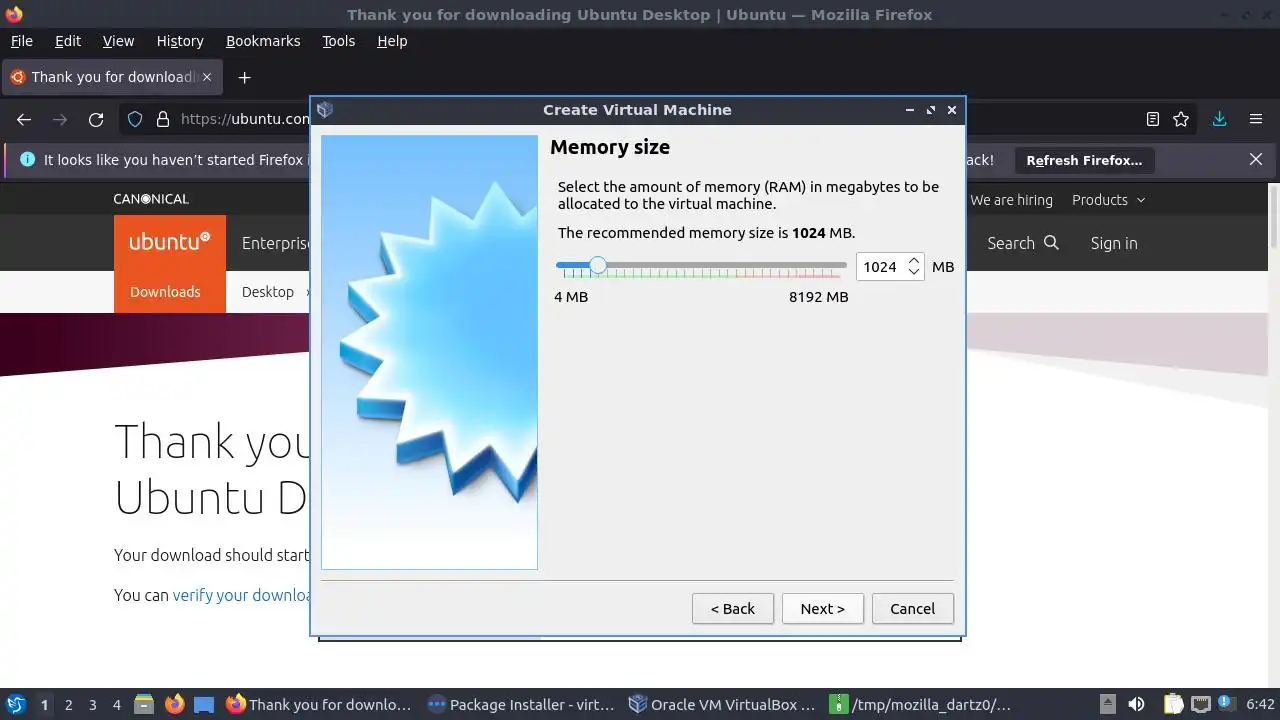Switch to workspace 3 in the taskbar

[x=92, y=705]
